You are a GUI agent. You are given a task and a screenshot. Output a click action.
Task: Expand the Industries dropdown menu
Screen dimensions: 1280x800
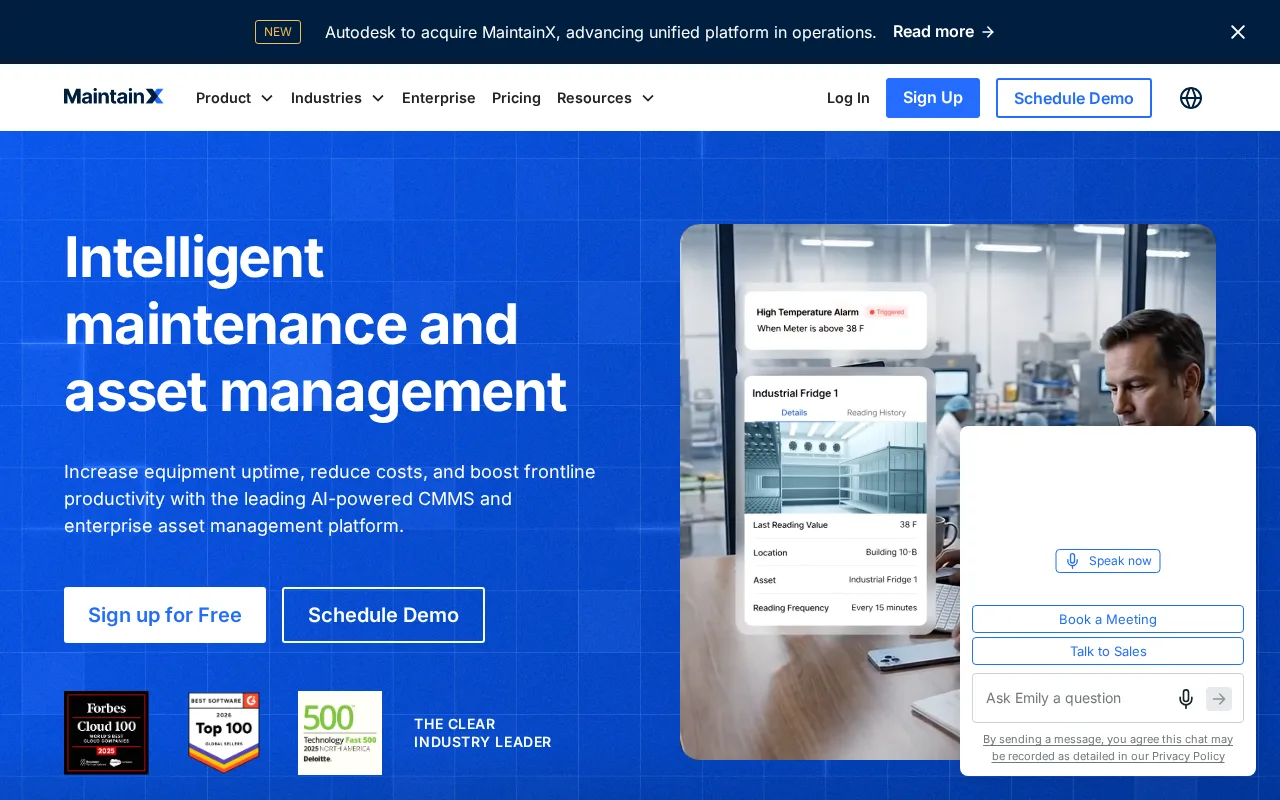338,98
